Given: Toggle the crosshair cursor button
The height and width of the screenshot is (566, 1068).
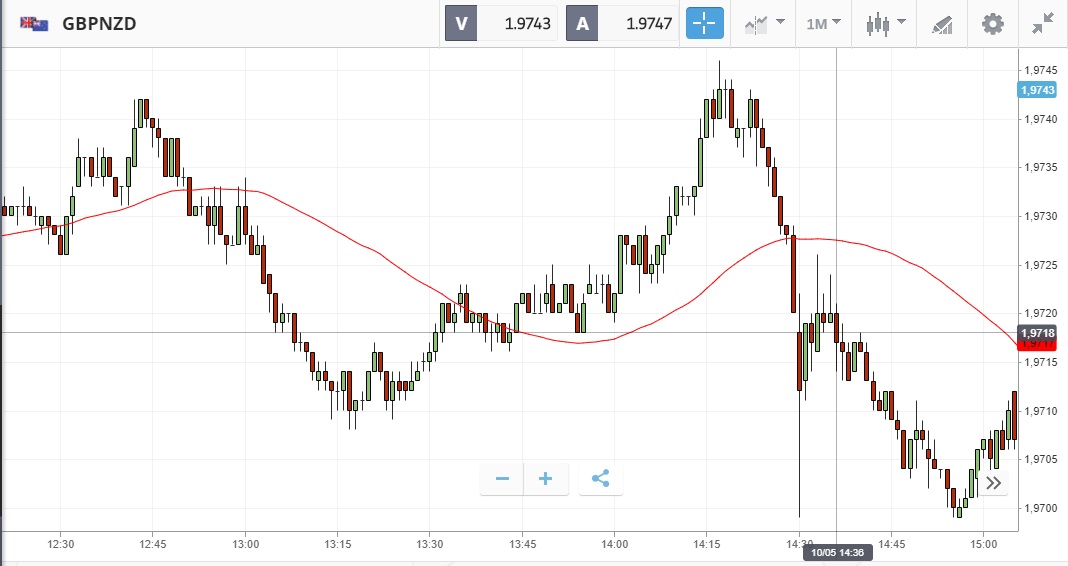Looking at the screenshot, I should pos(704,23).
